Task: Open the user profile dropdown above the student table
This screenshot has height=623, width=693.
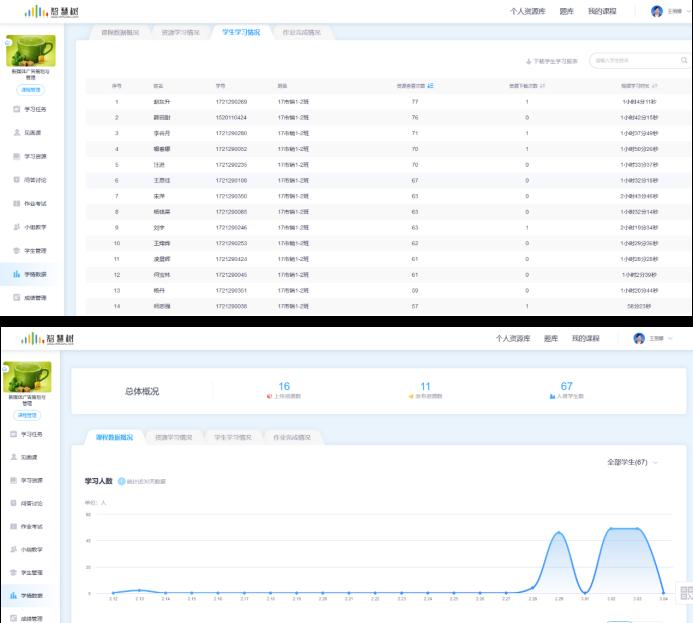Action: click(x=670, y=11)
